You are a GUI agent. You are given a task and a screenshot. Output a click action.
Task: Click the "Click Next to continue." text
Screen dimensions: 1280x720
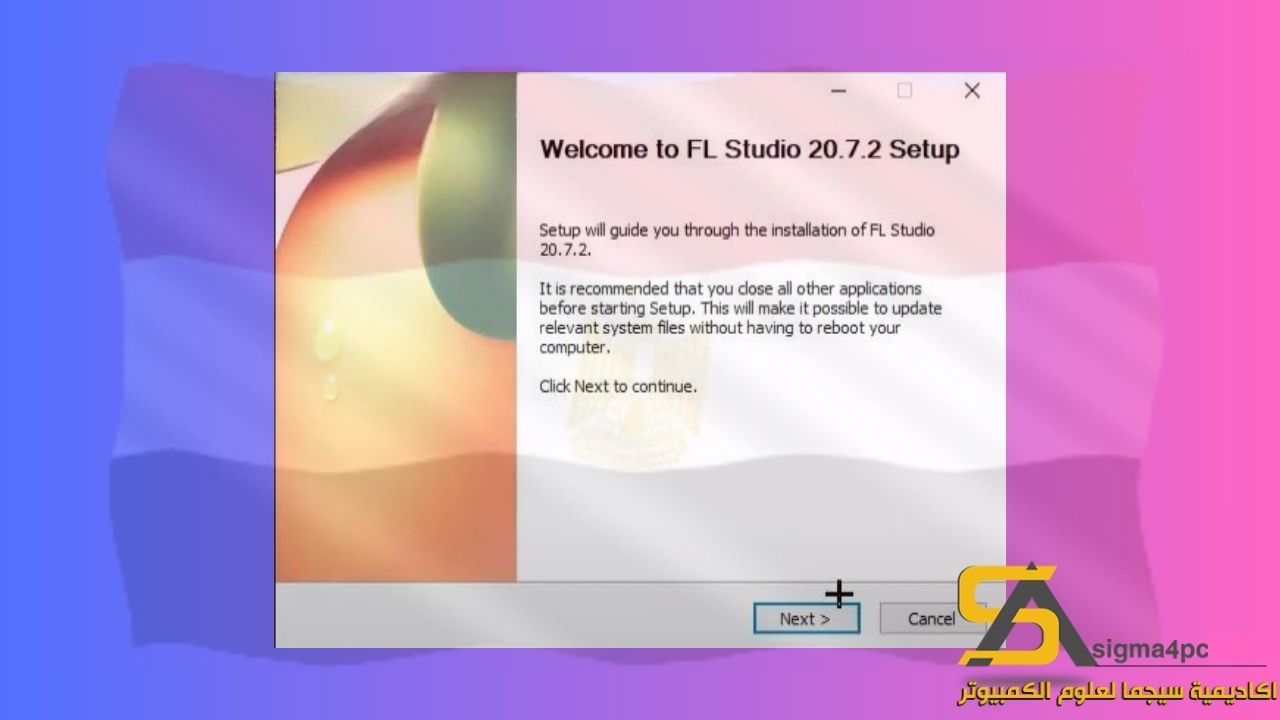pos(618,386)
